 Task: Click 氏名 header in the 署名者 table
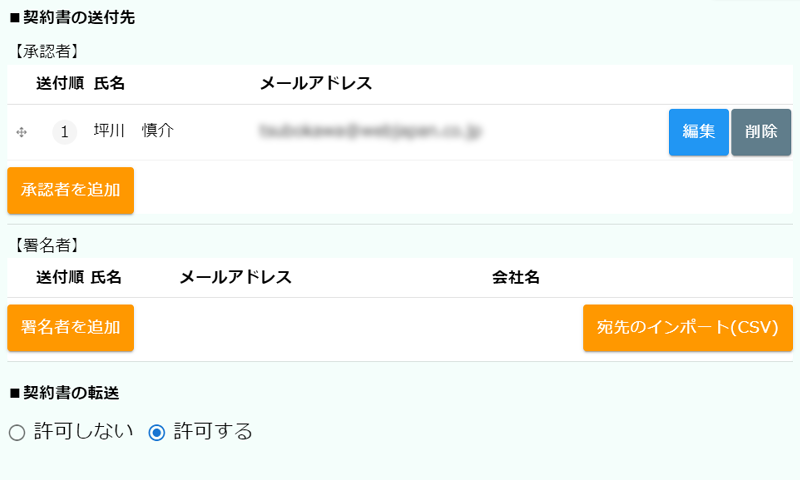pyautogui.click(x=106, y=277)
